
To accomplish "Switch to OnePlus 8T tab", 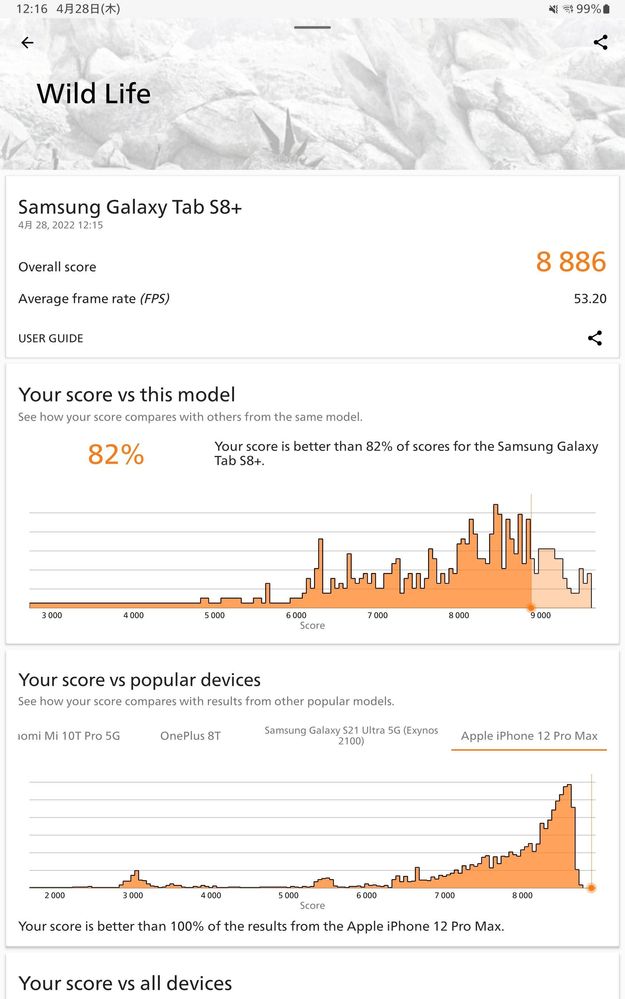I will [x=190, y=736].
